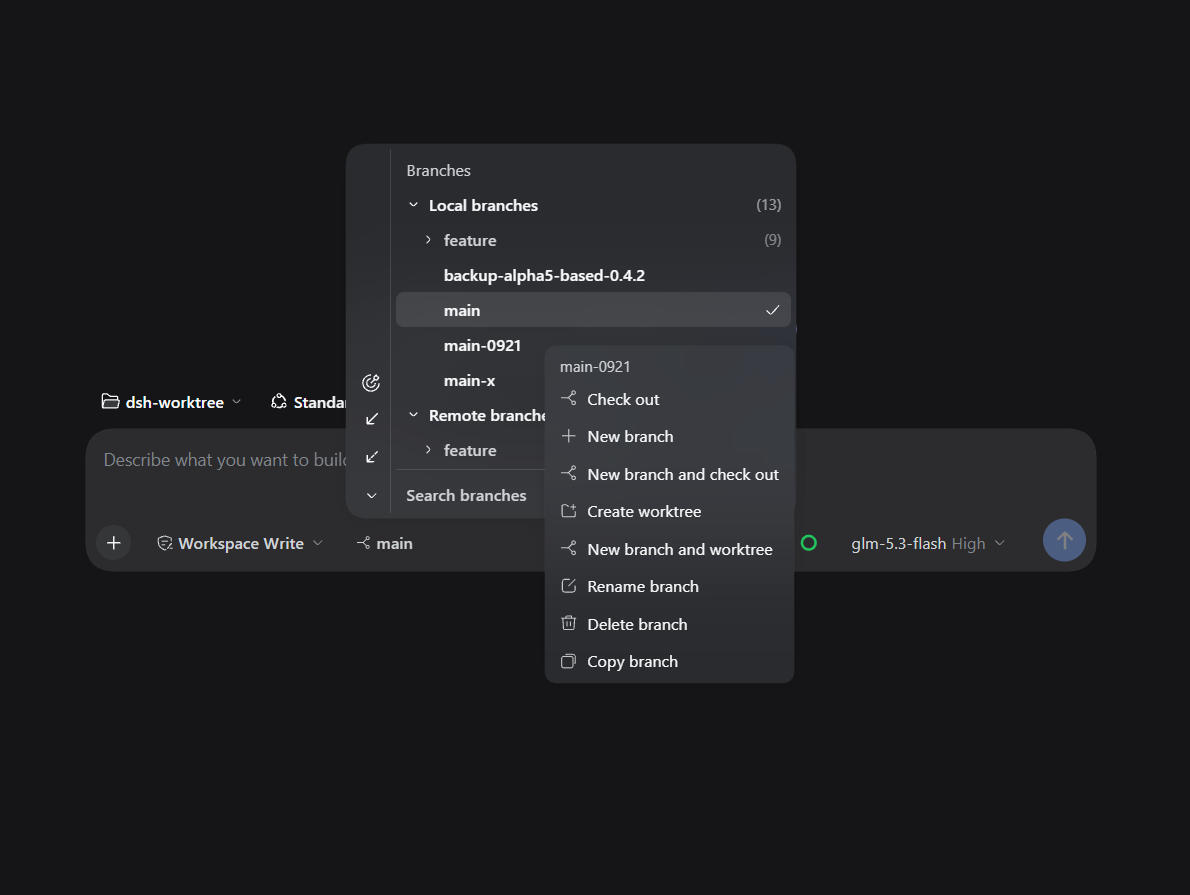Viewport: 1190px width, 895px height.
Task: Select the checked main branch row
Action: click(593, 310)
